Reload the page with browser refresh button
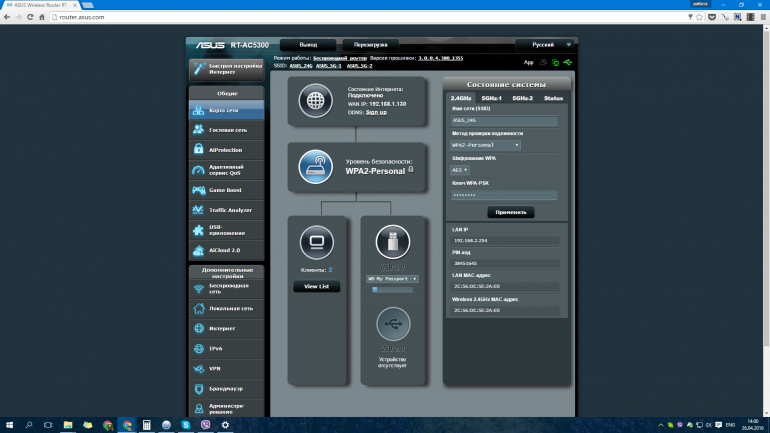The width and height of the screenshot is (770, 433). (x=30, y=17)
